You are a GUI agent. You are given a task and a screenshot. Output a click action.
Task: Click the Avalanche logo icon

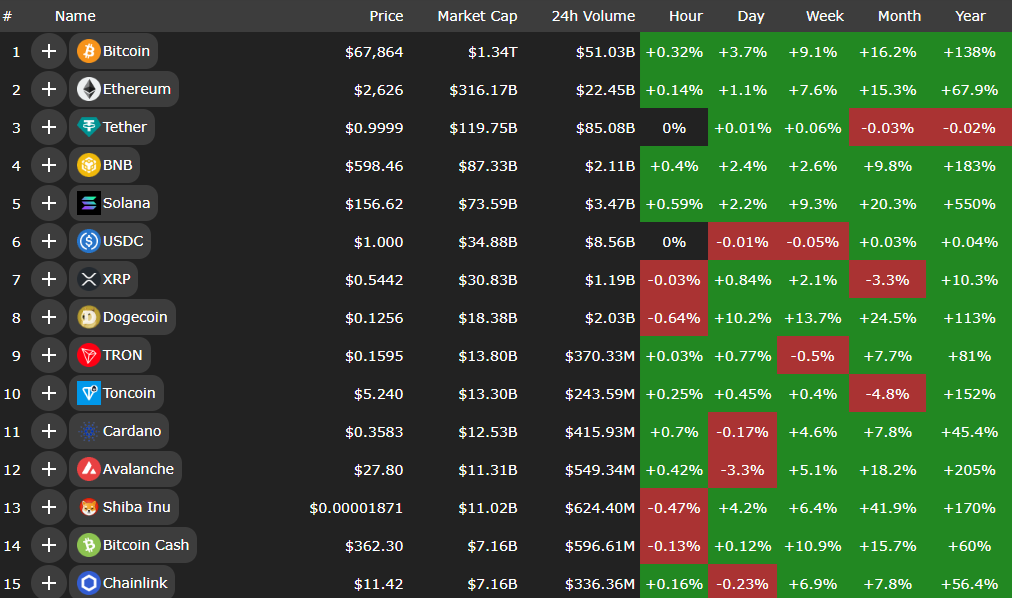(x=89, y=469)
